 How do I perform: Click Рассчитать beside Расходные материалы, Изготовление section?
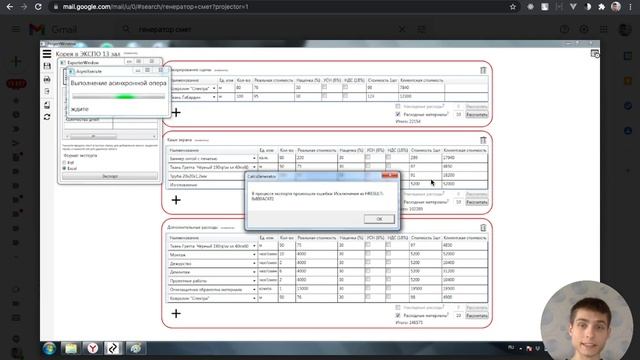click(x=477, y=202)
